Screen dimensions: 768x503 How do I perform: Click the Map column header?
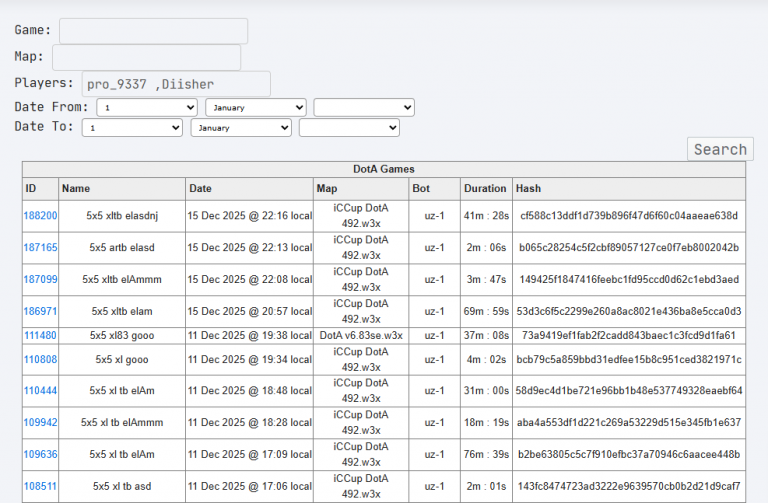(361, 189)
